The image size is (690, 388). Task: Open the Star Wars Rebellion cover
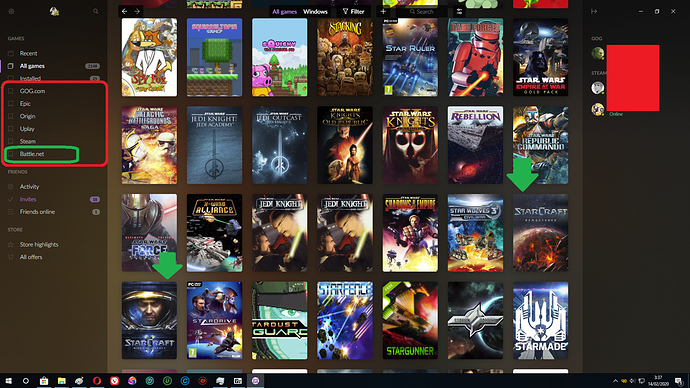click(x=475, y=145)
